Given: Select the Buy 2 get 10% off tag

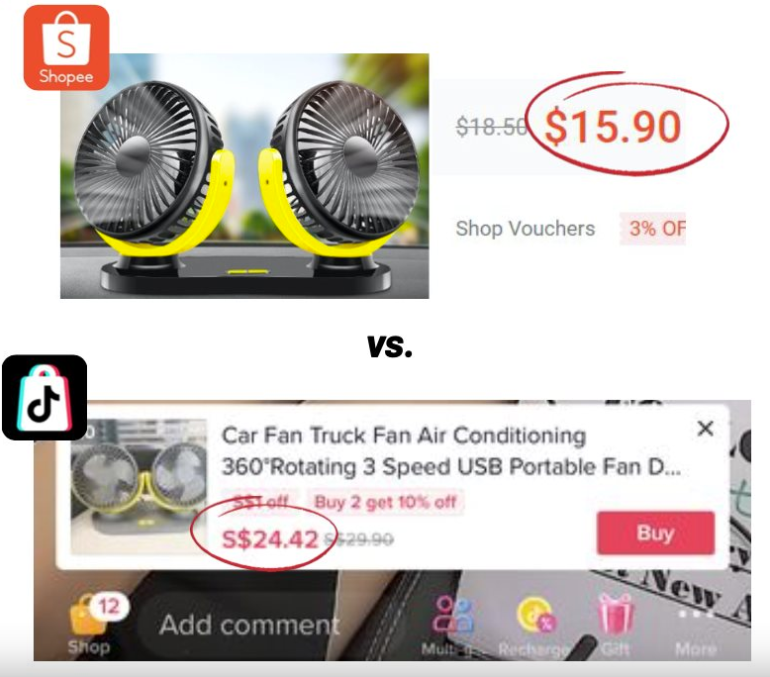Looking at the screenshot, I should 385,502.
